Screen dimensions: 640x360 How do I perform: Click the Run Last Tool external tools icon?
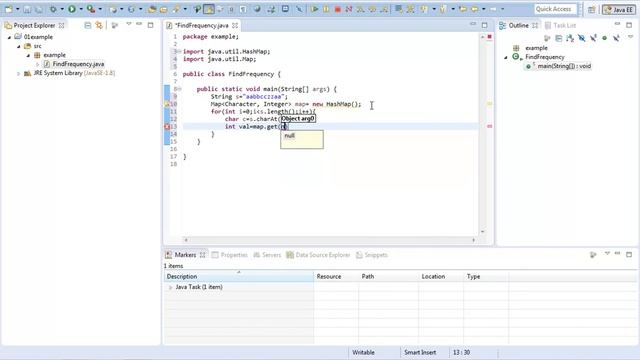click(x=91, y=9)
